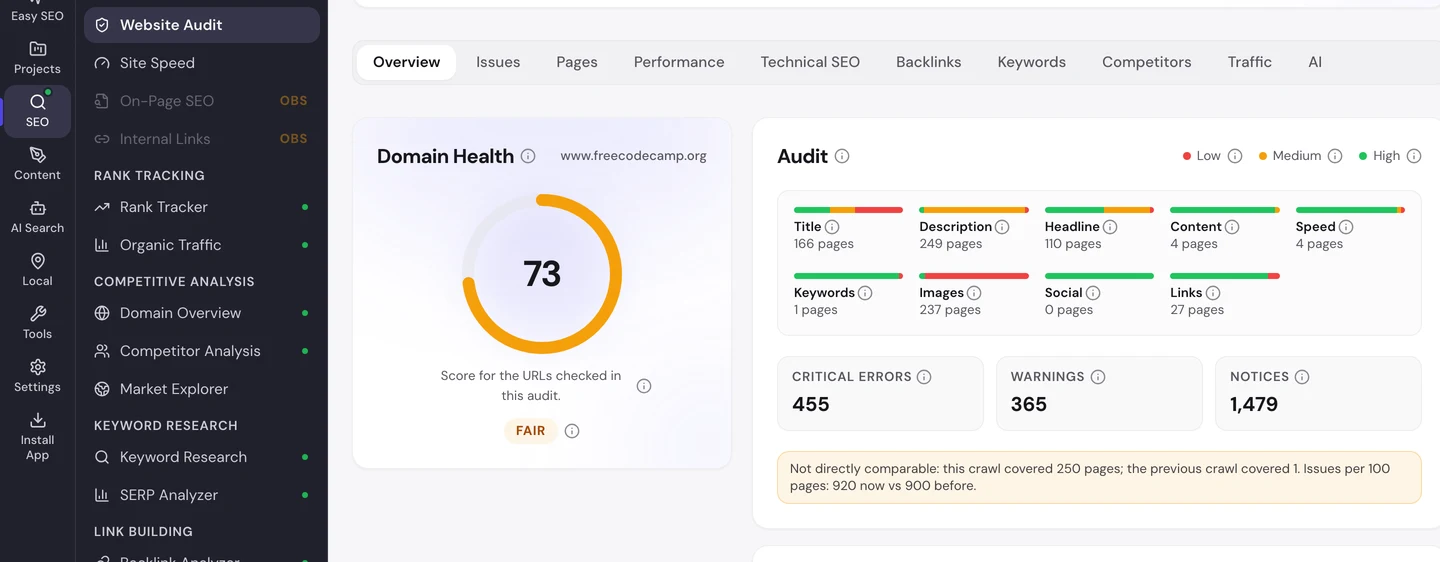Click info icon next to Speed metric
Viewport: 1440px width, 562px height.
[x=1346, y=227]
